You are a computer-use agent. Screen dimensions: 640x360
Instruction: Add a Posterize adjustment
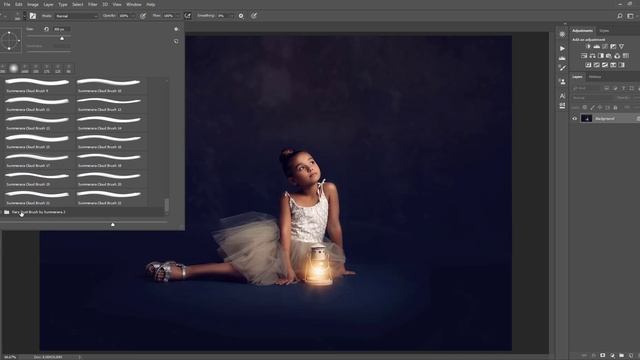[x=596, y=65]
